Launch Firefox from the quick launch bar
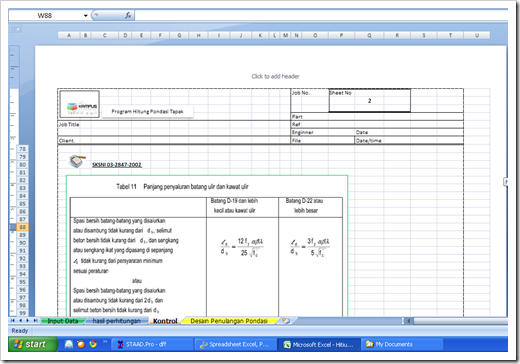The height and width of the screenshot is (364, 520). click(81, 344)
